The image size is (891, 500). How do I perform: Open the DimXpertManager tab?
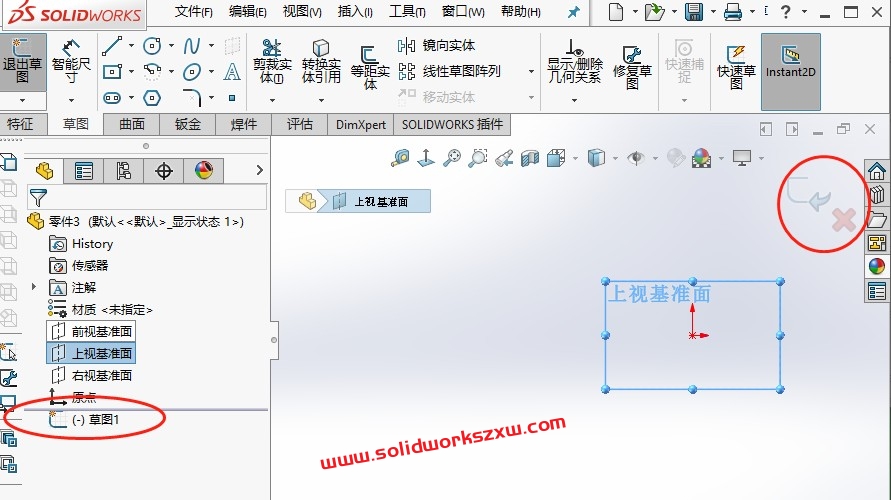(x=164, y=171)
